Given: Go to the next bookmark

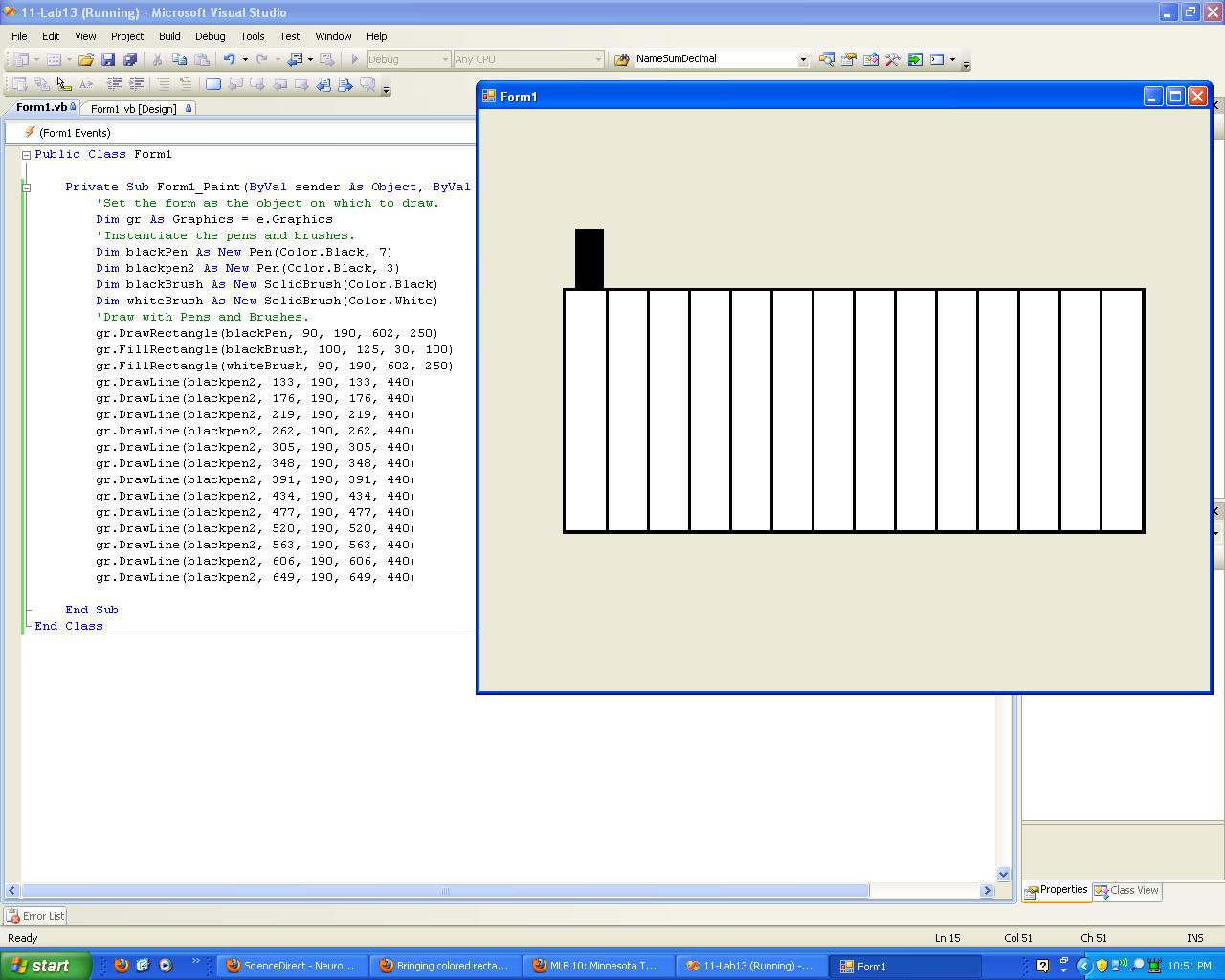Looking at the screenshot, I should [x=257, y=84].
